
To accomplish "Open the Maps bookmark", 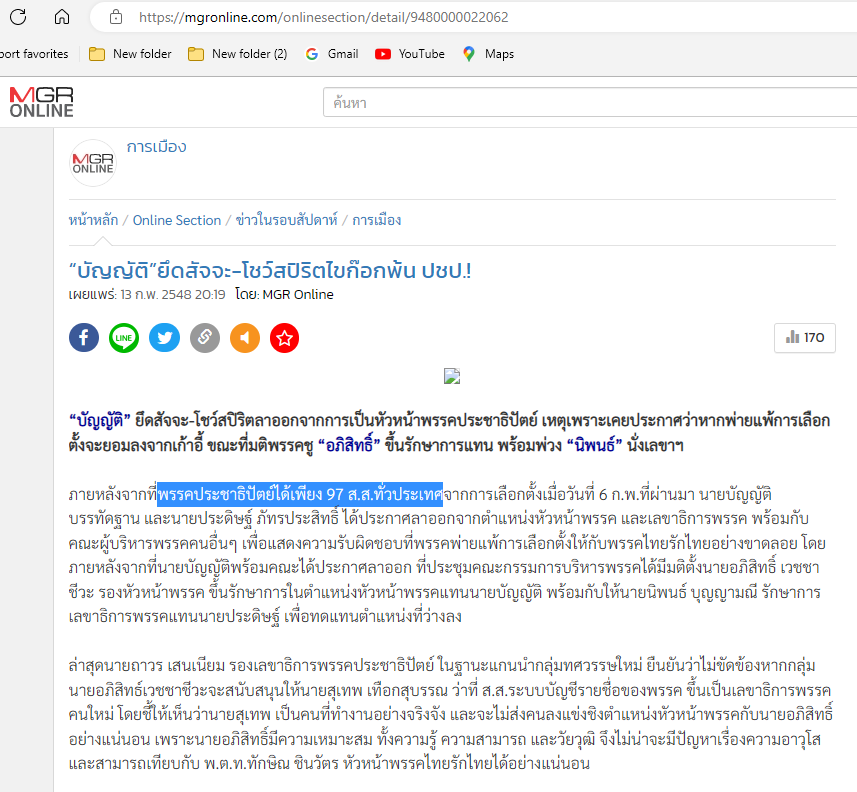I will [x=489, y=54].
